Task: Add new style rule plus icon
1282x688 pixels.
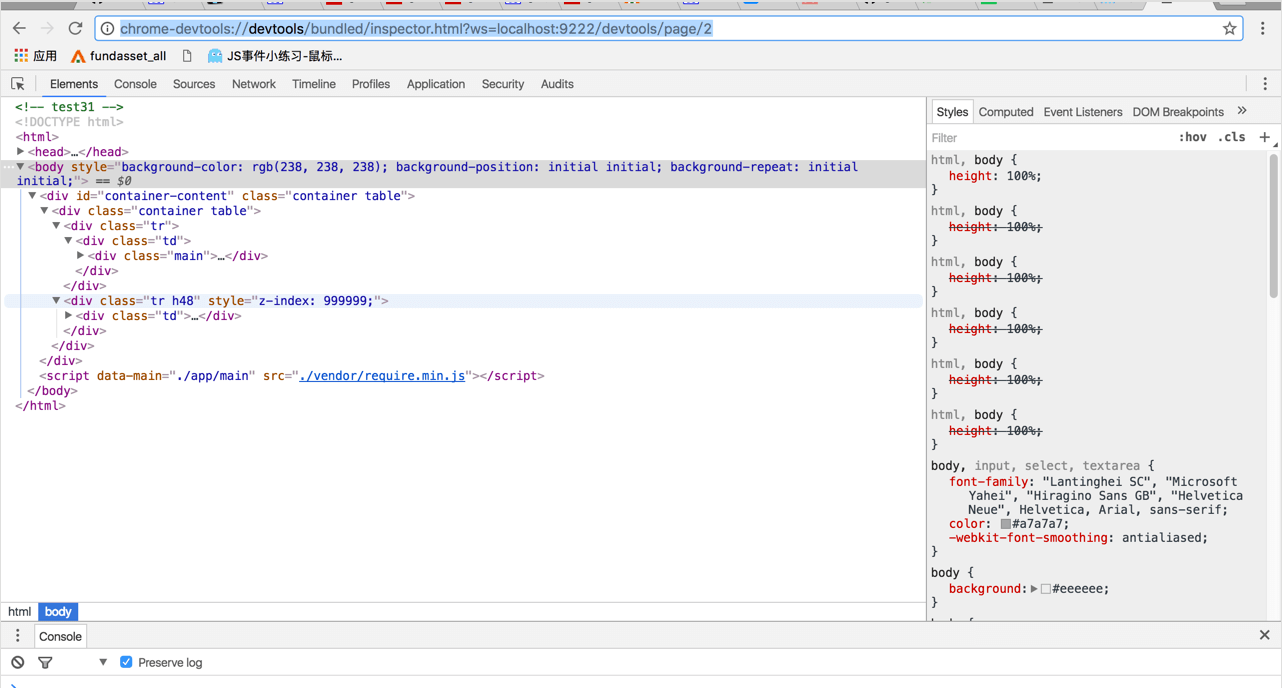Action: [1265, 138]
